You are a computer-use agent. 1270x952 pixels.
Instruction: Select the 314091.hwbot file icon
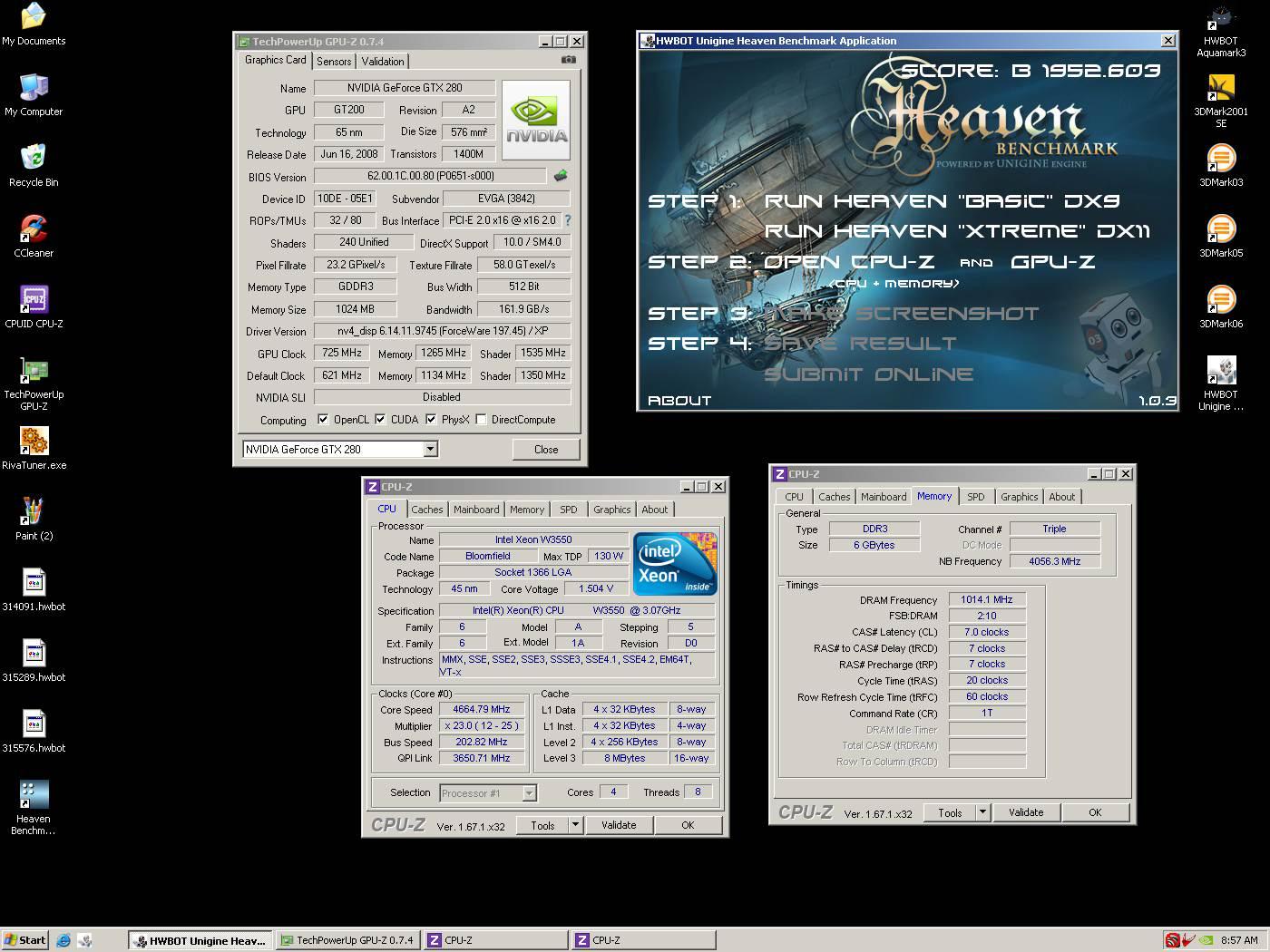[34, 590]
